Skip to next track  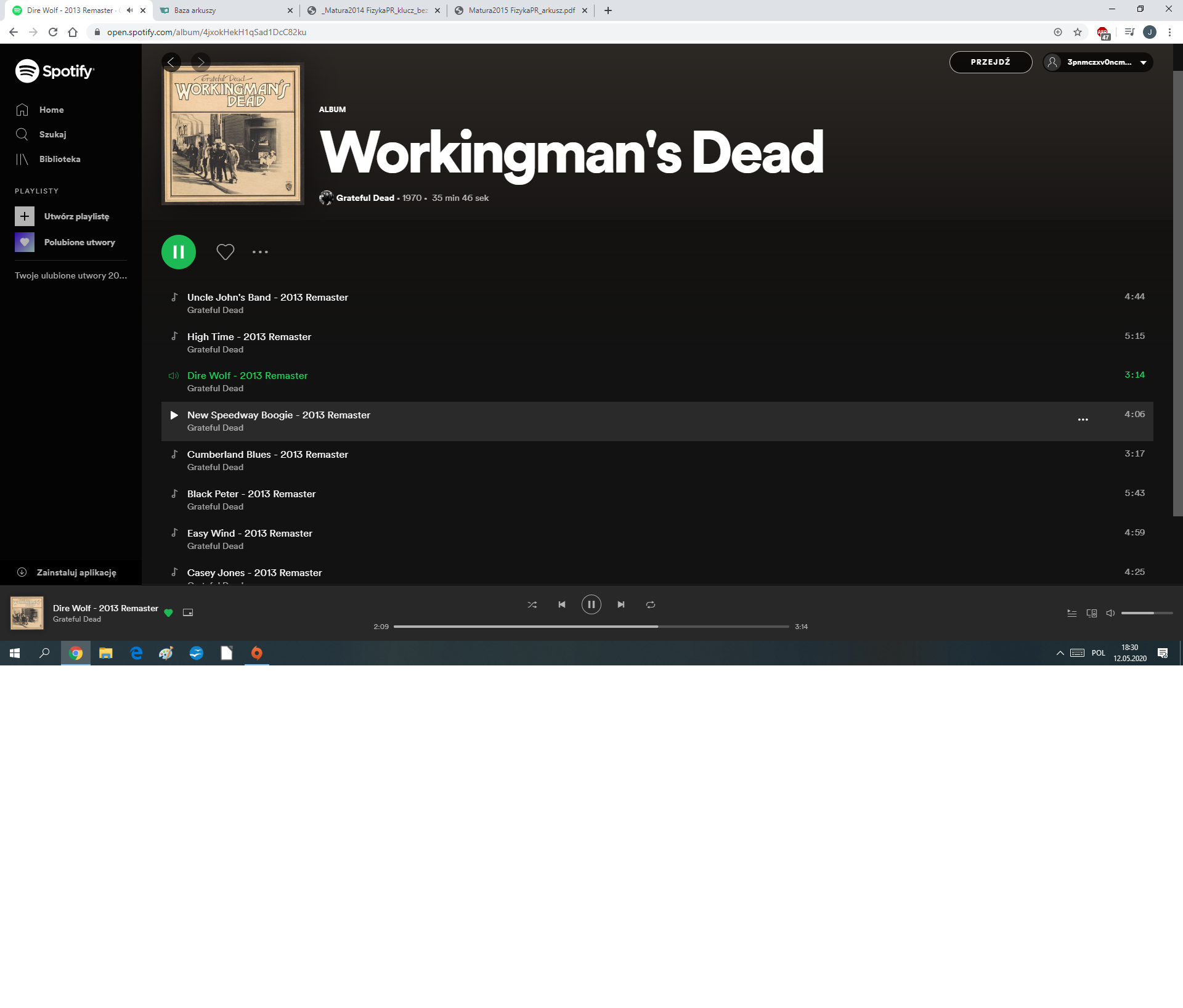621,604
